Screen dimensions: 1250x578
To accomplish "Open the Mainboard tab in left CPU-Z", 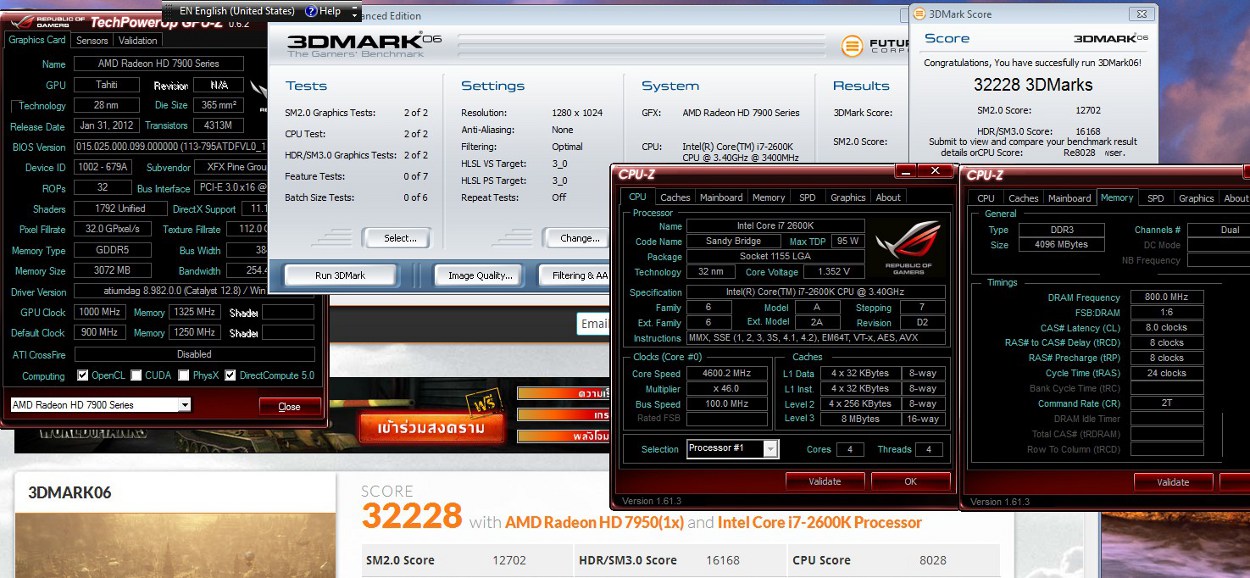I will point(721,198).
